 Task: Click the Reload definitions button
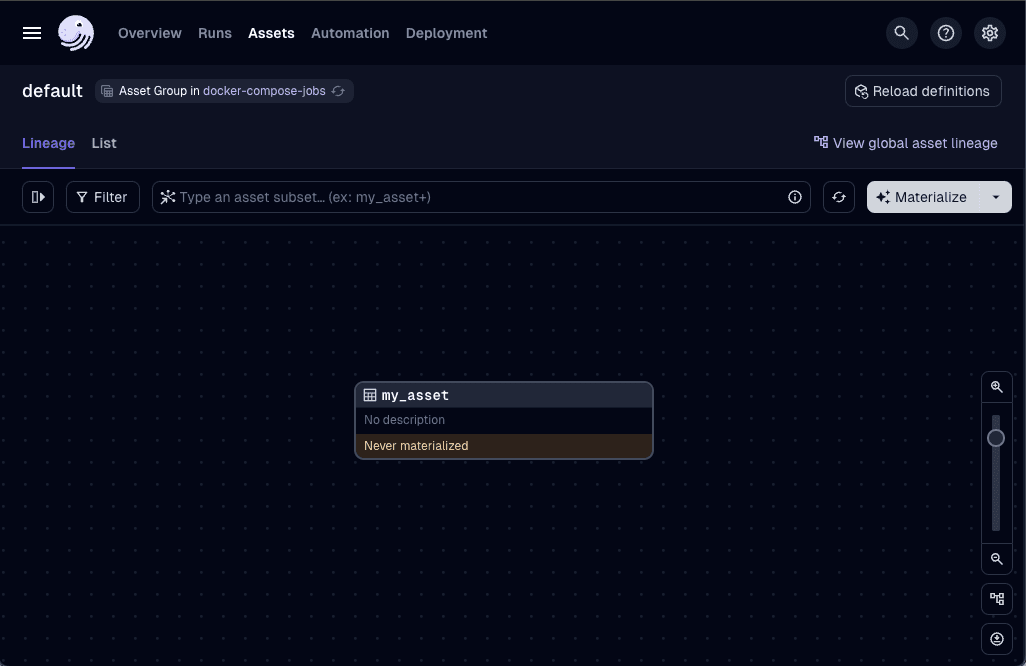923,91
